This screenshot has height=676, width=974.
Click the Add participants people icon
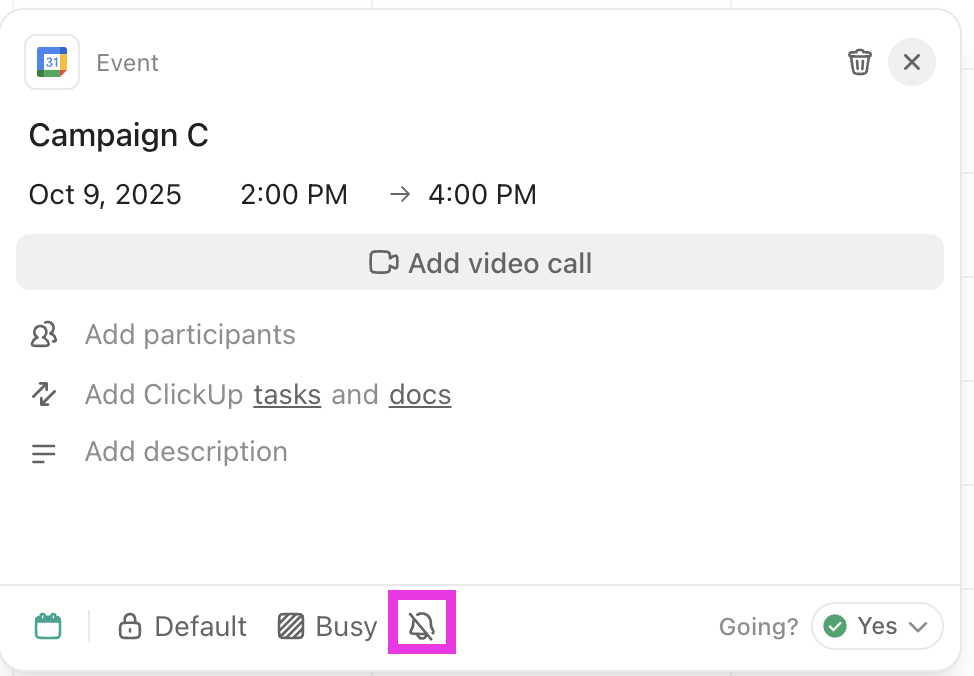(44, 334)
